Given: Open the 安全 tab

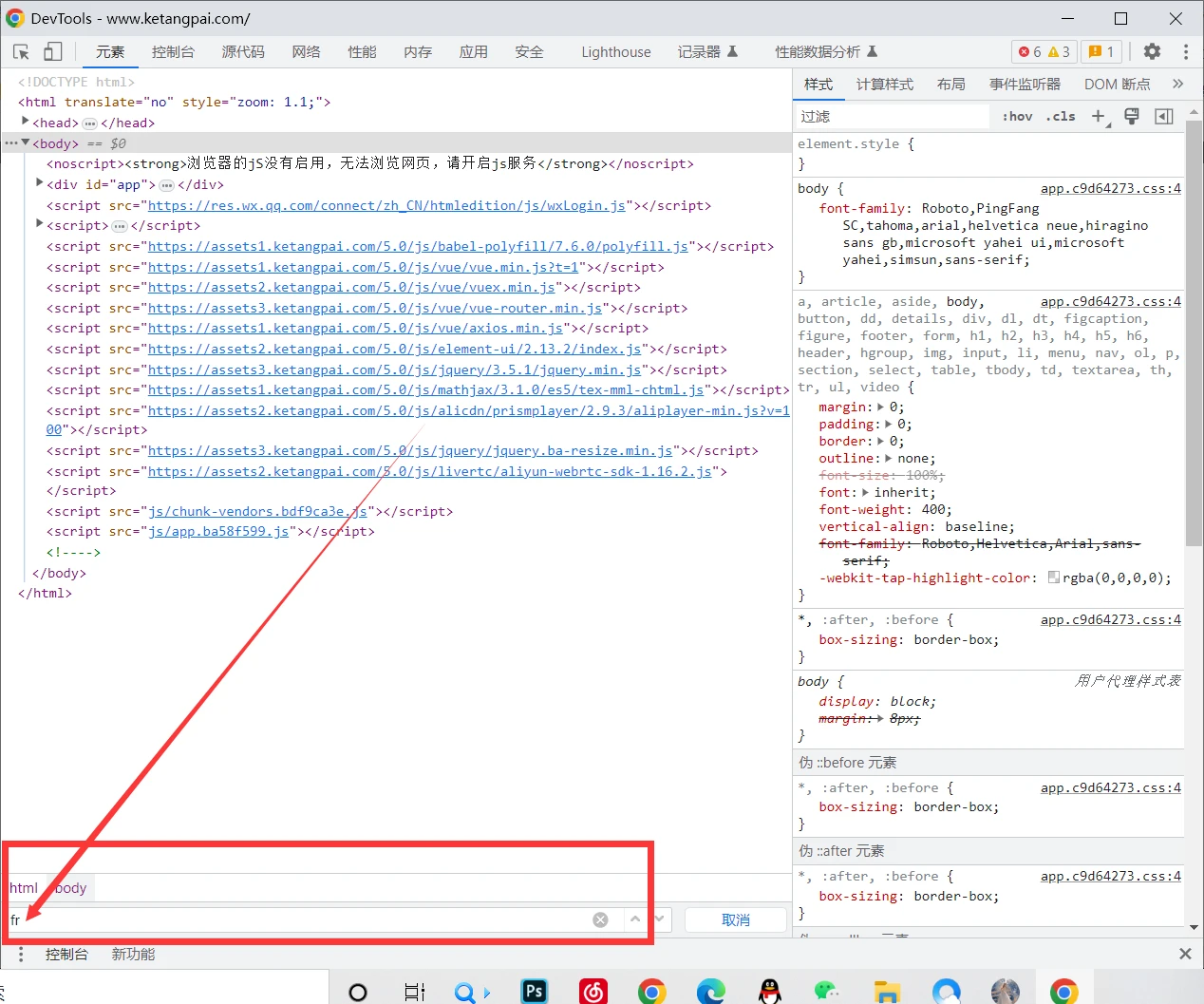Looking at the screenshot, I should point(530,52).
